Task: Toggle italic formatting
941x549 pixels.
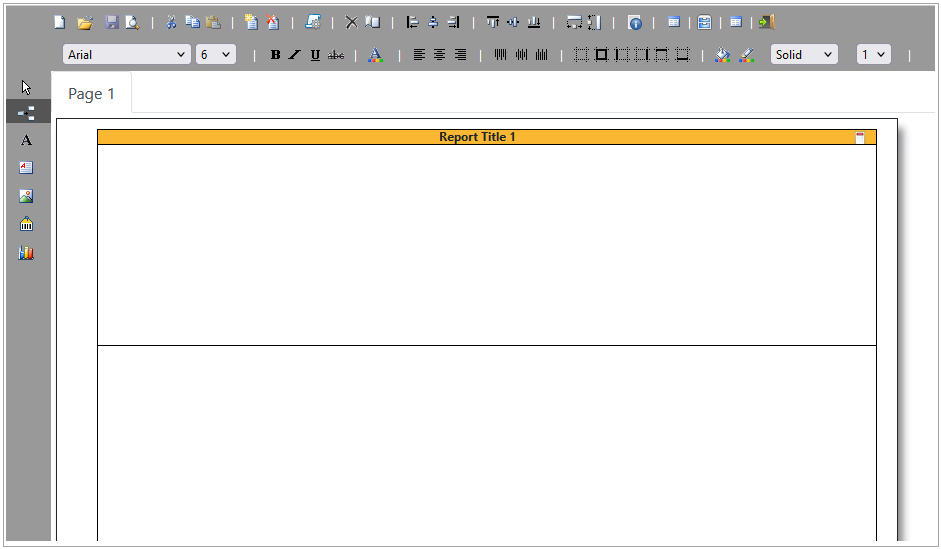Action: [294, 55]
